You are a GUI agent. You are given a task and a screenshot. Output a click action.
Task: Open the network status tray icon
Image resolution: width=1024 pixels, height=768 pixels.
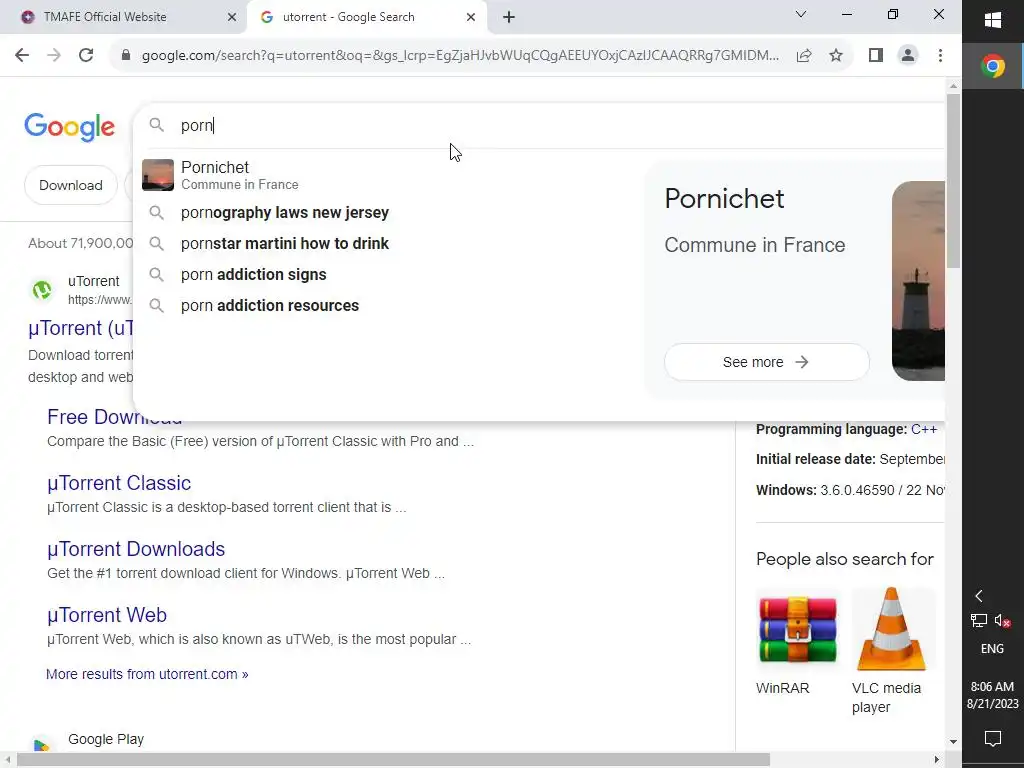pyautogui.click(x=979, y=620)
